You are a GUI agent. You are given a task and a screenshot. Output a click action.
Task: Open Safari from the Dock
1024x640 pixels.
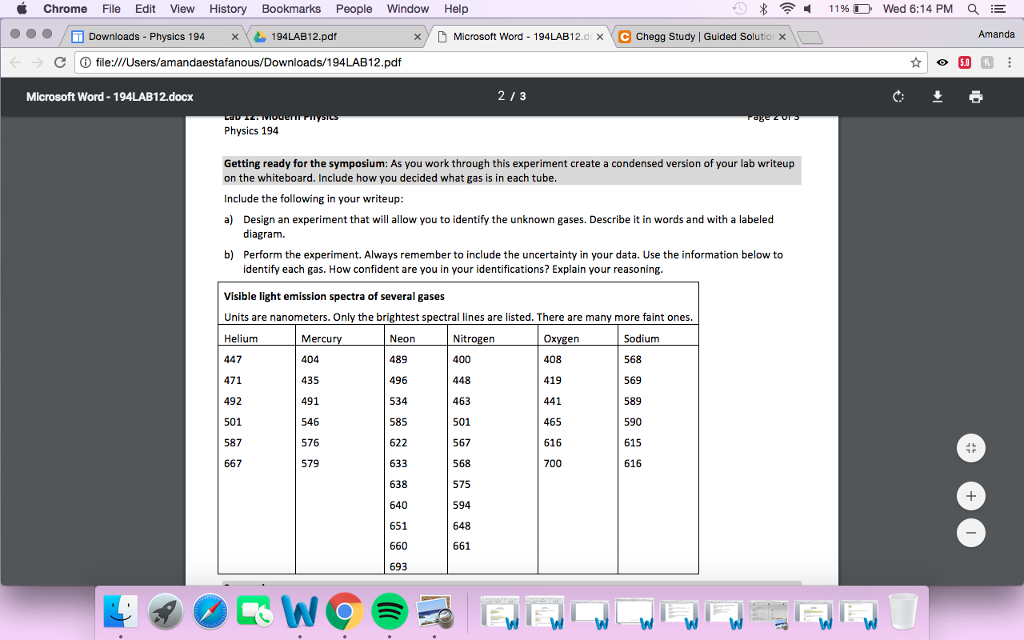coord(210,612)
